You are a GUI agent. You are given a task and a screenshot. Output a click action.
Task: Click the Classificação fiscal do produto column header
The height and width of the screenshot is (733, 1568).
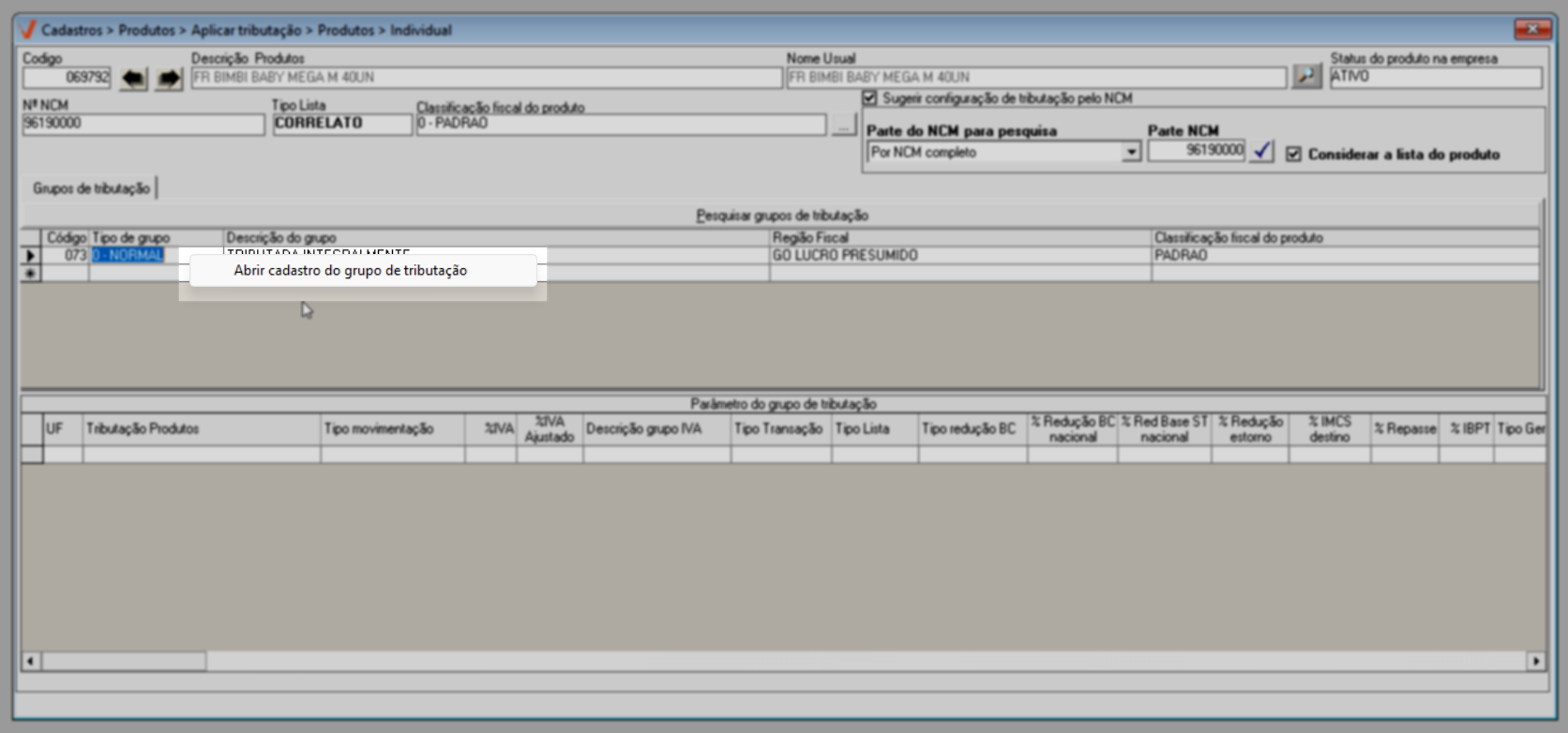pos(1345,238)
